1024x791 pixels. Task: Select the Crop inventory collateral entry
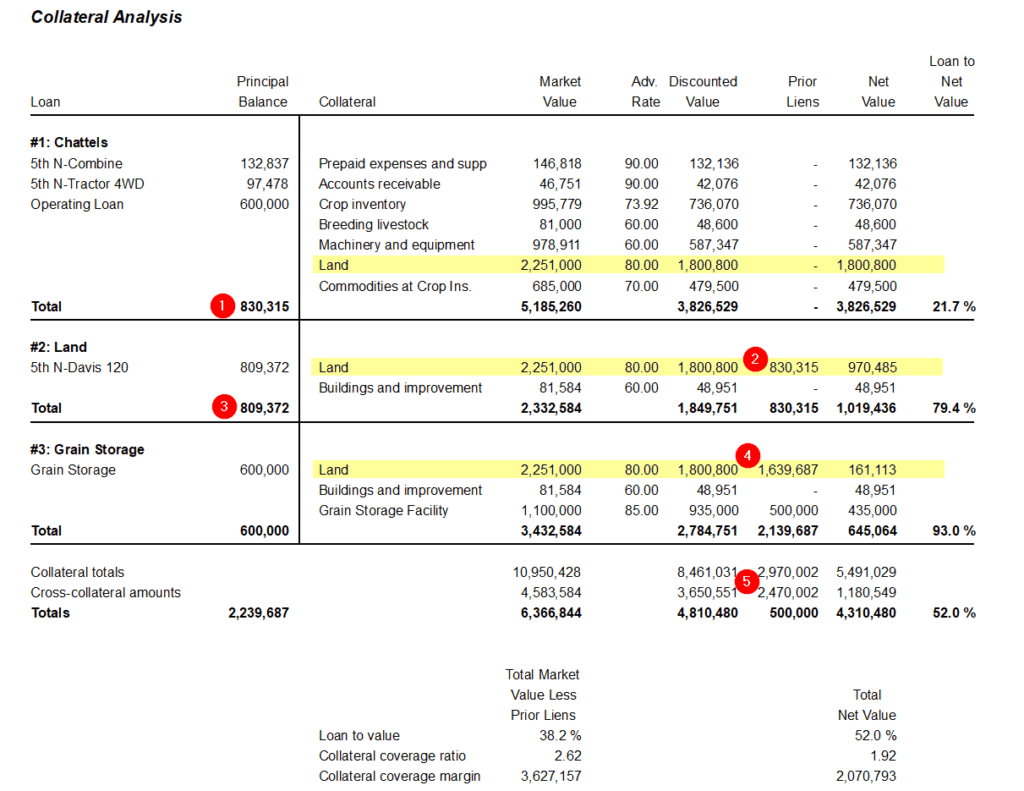point(362,204)
